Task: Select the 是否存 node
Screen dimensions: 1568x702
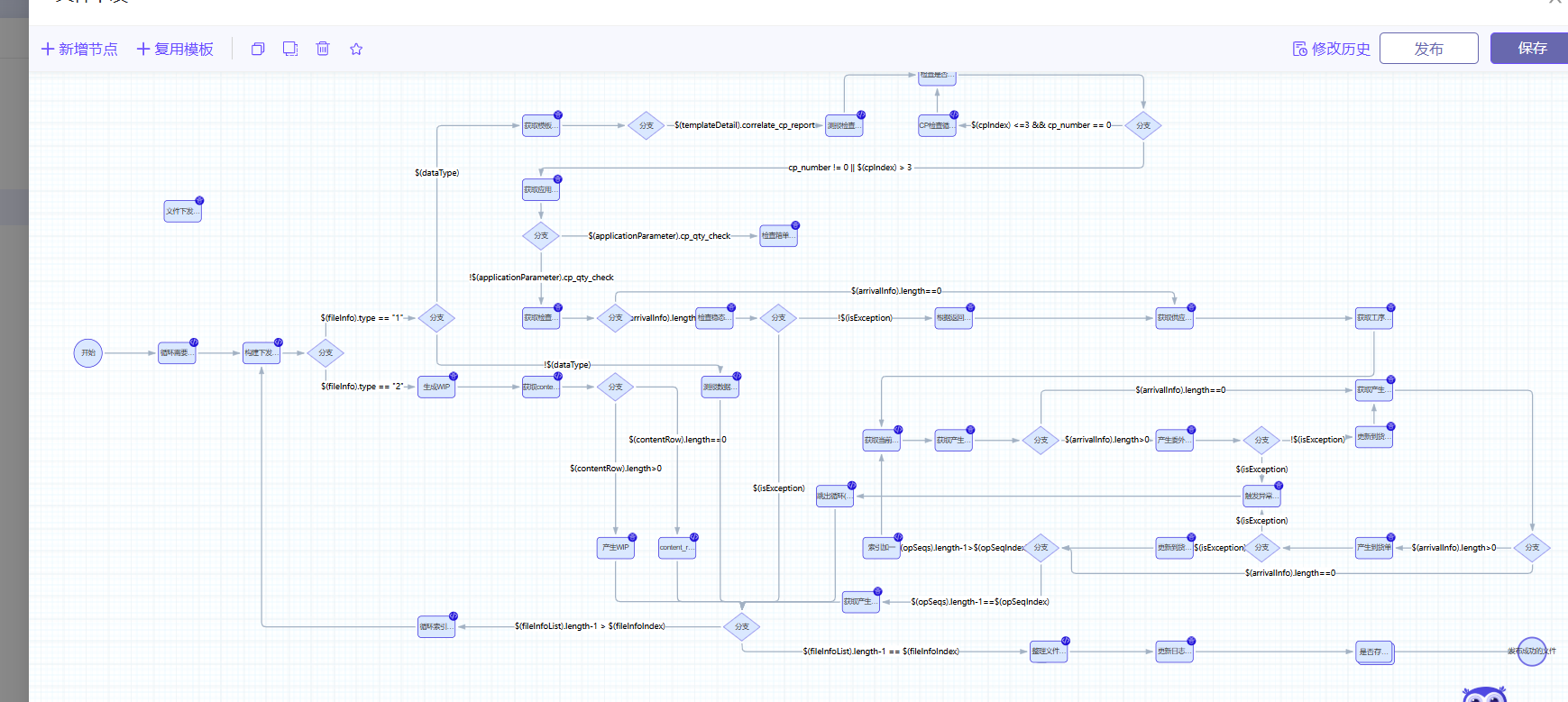Action: [1374, 652]
